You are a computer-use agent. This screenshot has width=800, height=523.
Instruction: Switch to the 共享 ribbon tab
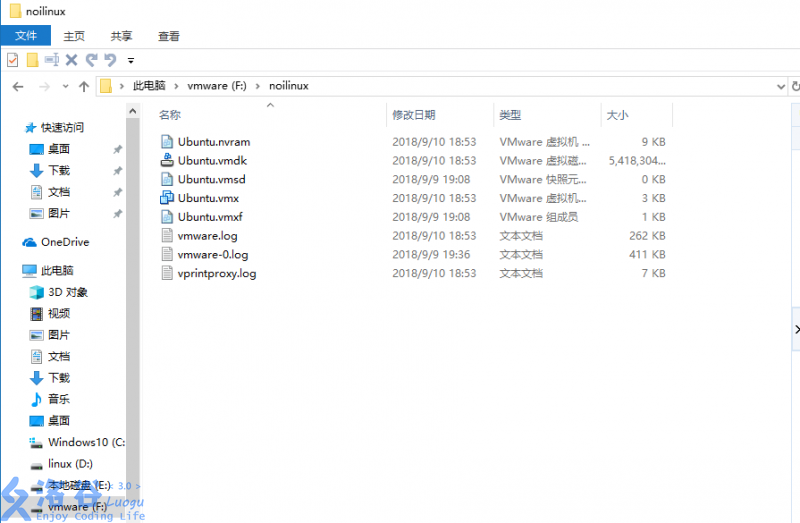[x=121, y=36]
